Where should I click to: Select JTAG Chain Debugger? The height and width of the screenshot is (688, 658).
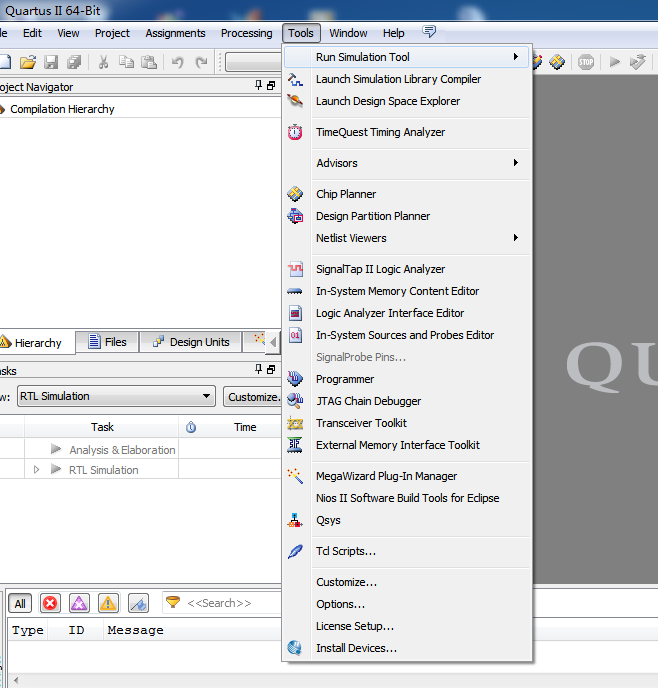pos(368,401)
